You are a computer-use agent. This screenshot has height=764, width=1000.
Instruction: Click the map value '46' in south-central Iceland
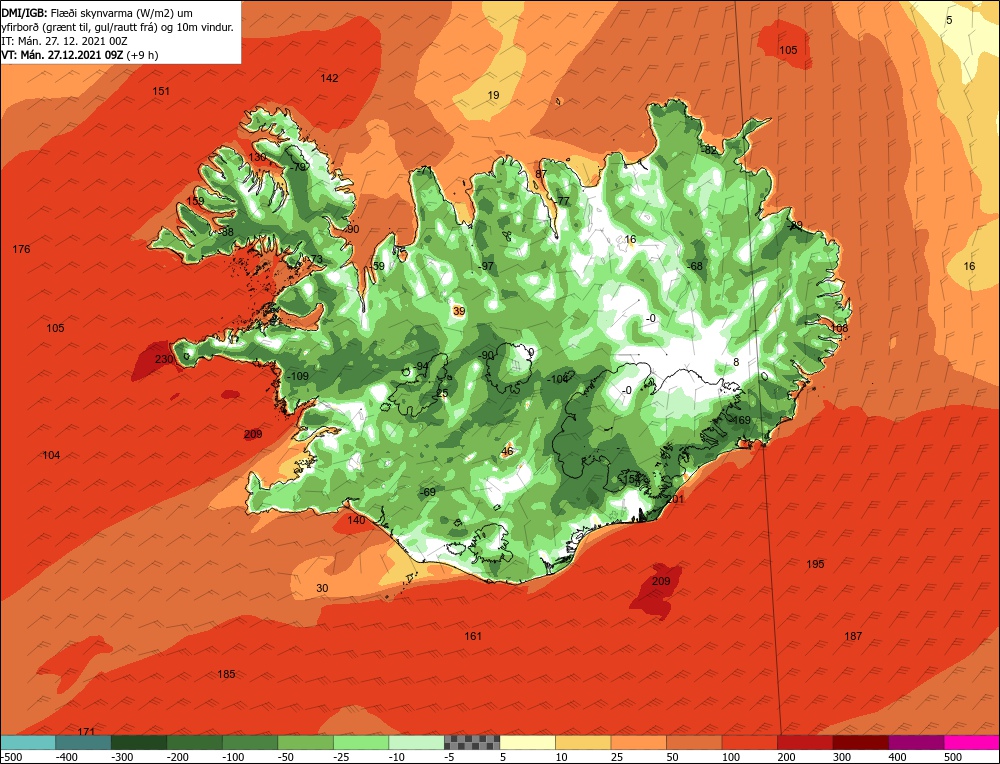tap(507, 451)
